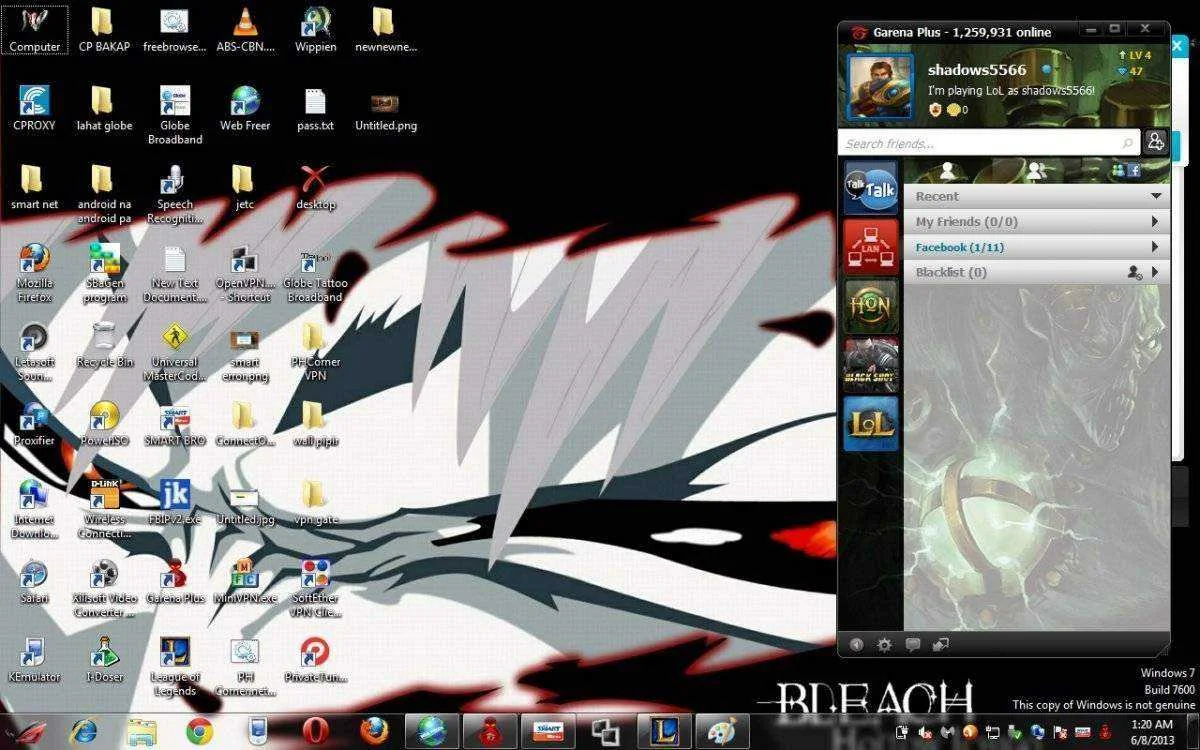The height and width of the screenshot is (750, 1200).
Task: Select the Speech Recognition desktop shortcut
Action: [175, 194]
